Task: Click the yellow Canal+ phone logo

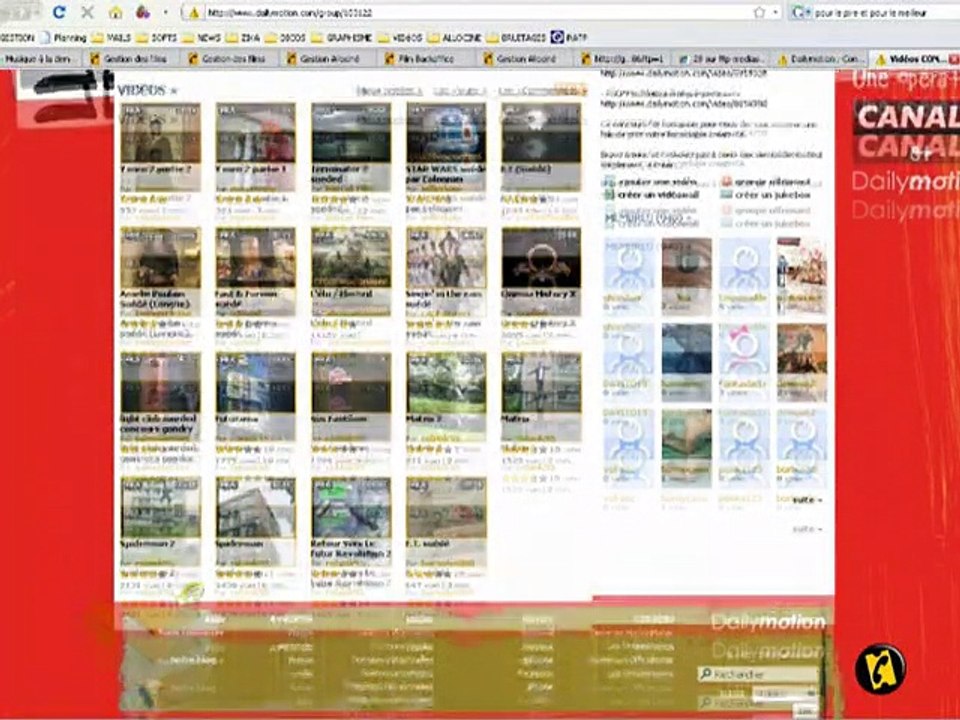Action: click(x=880, y=669)
